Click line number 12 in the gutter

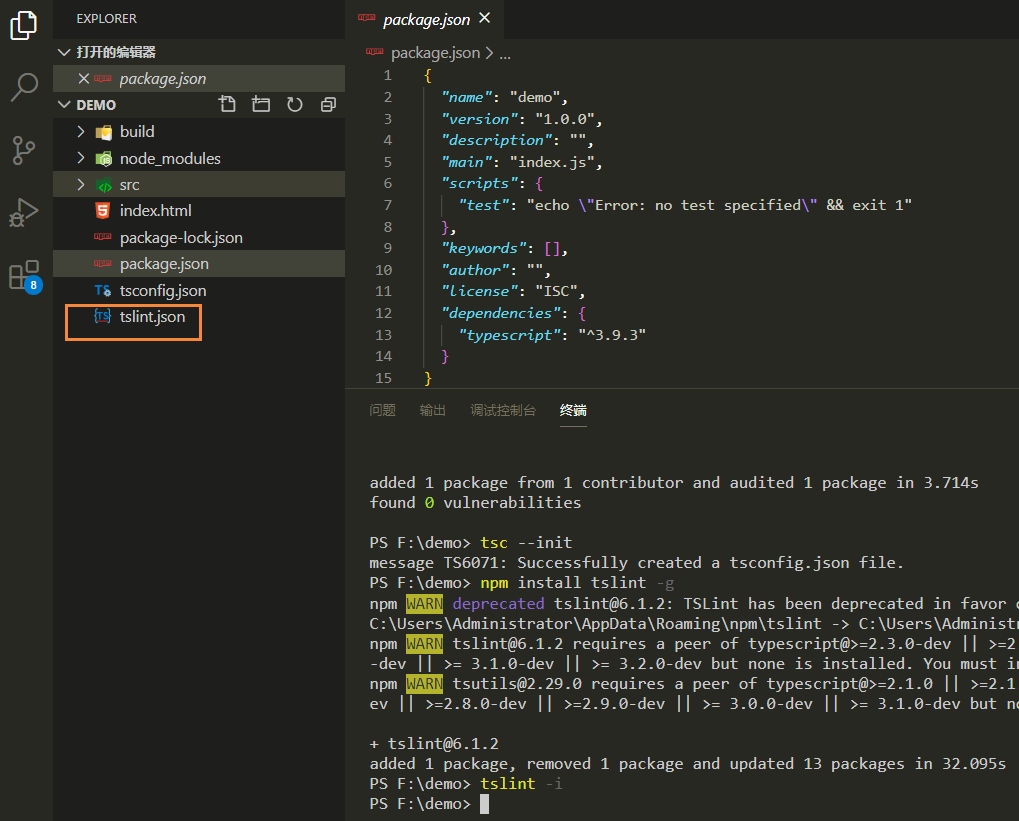tap(383, 313)
